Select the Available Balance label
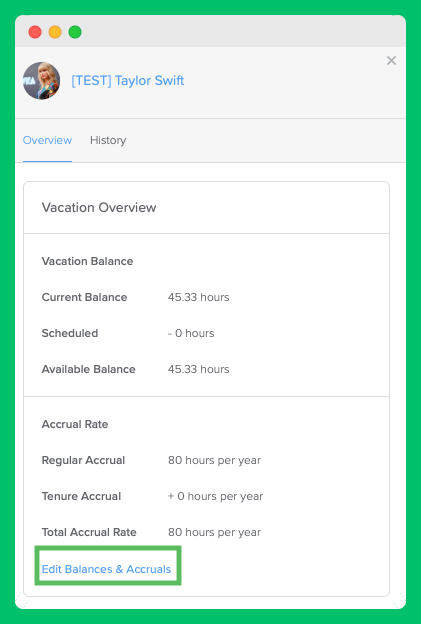Image resolution: width=421 pixels, height=624 pixels. coord(89,369)
